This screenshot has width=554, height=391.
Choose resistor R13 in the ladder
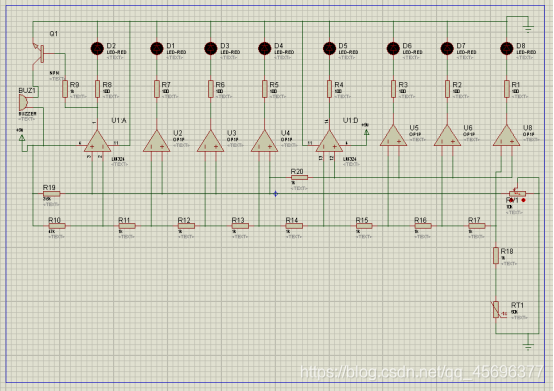[x=240, y=226]
